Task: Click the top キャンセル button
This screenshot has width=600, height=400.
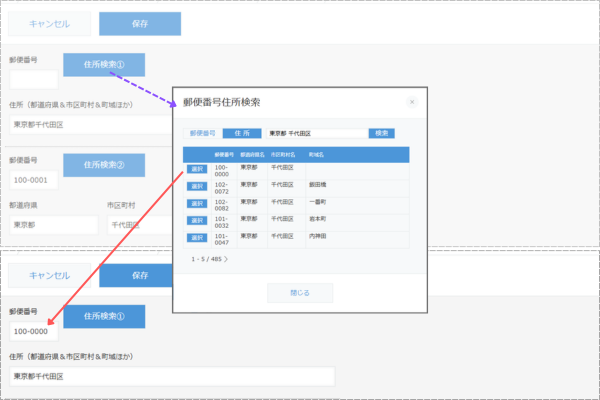Action: 49,24
